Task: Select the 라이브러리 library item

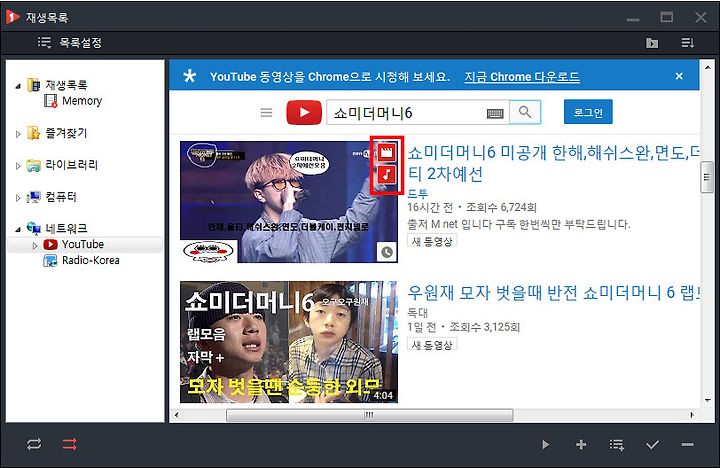Action: tap(72, 165)
